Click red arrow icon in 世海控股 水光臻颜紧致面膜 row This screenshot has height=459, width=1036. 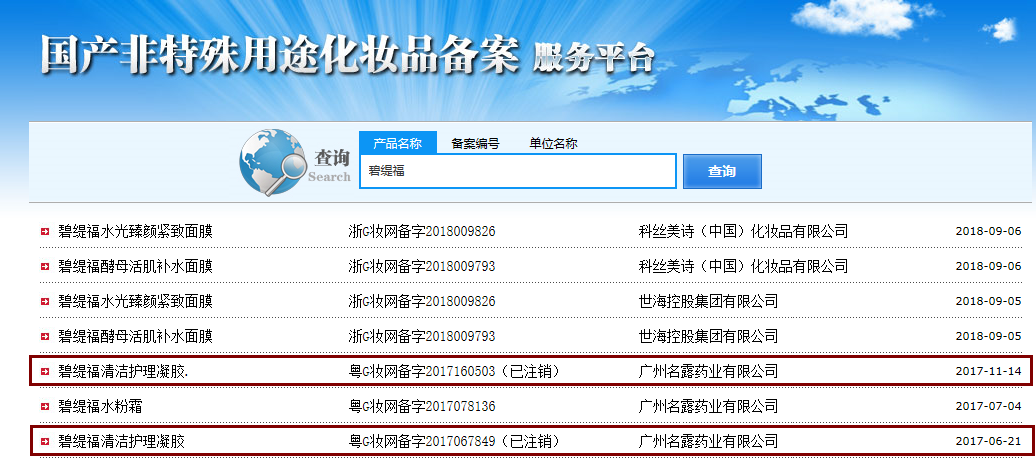tap(44, 301)
